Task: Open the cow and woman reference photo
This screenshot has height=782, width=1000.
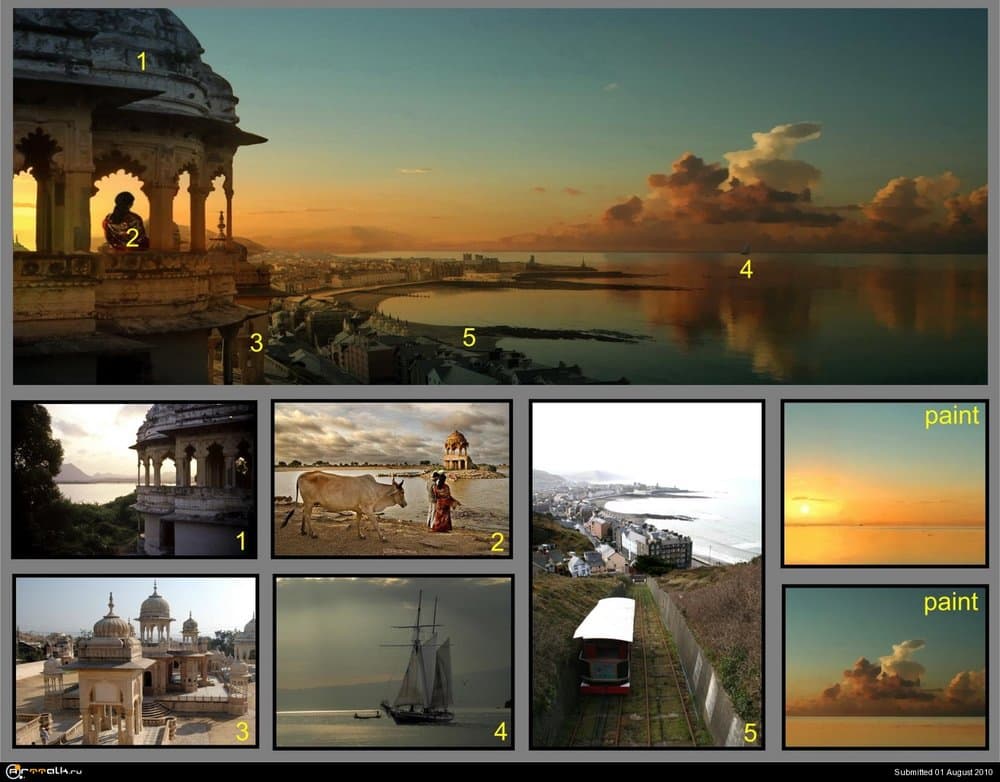Action: point(391,479)
